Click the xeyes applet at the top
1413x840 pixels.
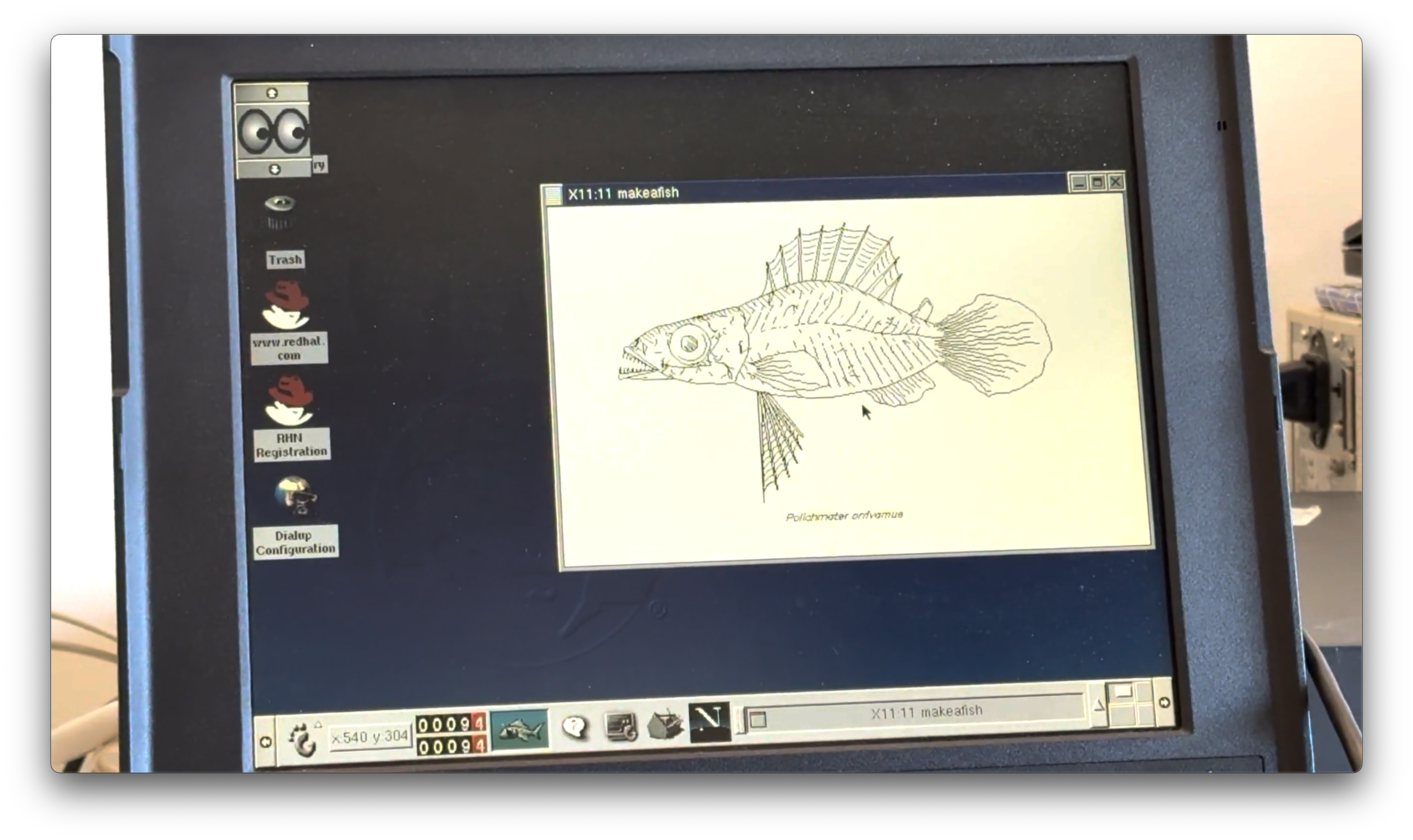pyautogui.click(x=274, y=132)
